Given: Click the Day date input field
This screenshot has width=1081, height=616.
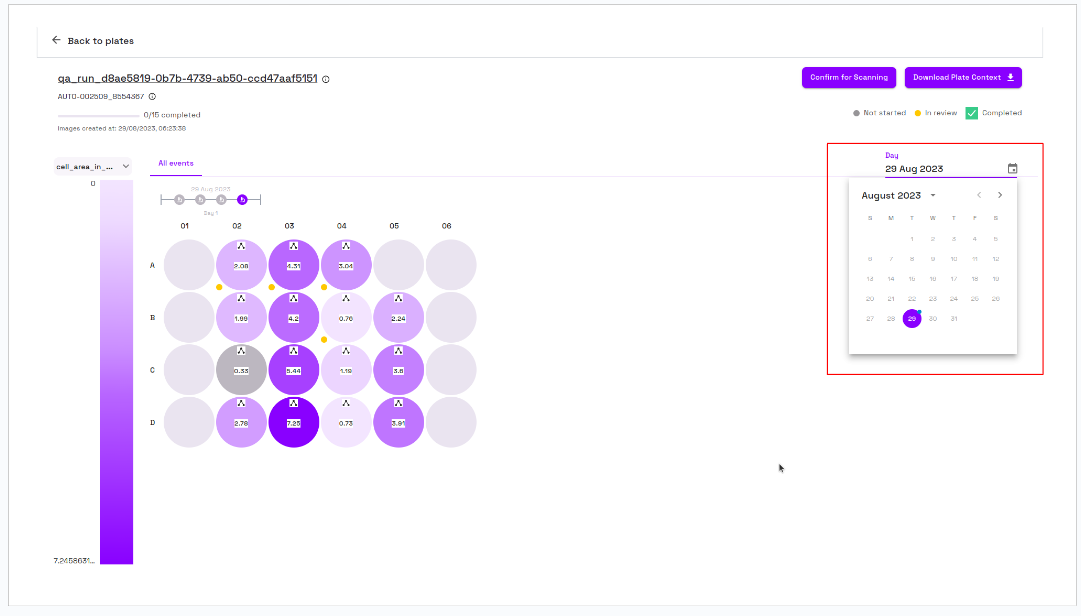Looking at the screenshot, I should coord(940,169).
